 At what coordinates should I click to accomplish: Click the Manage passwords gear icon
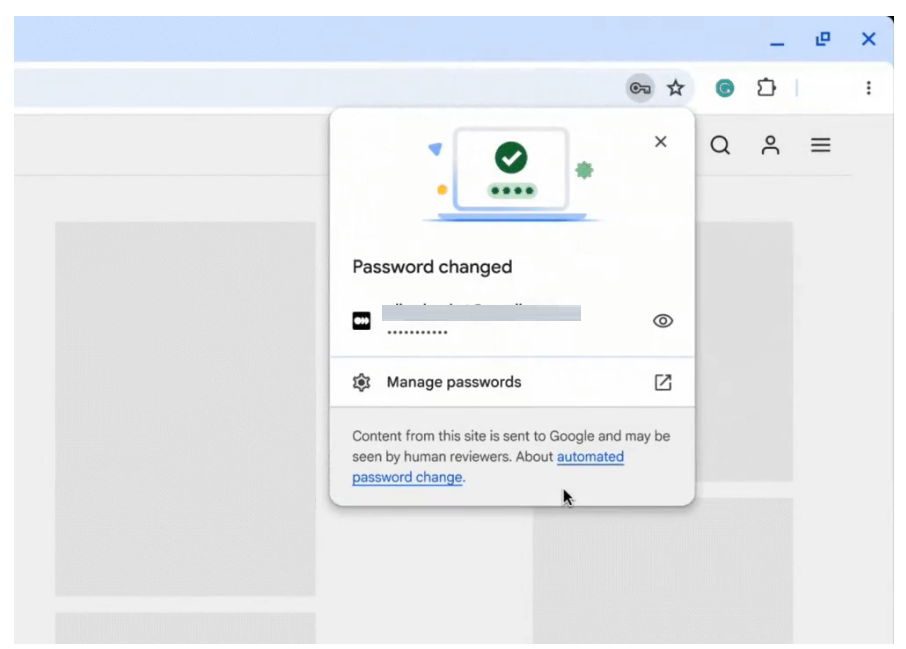click(361, 382)
